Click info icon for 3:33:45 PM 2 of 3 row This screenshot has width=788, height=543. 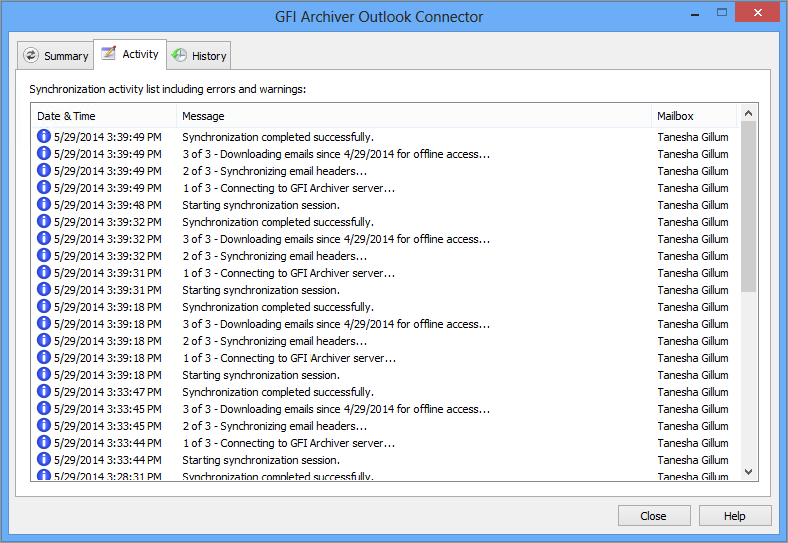coord(44,425)
